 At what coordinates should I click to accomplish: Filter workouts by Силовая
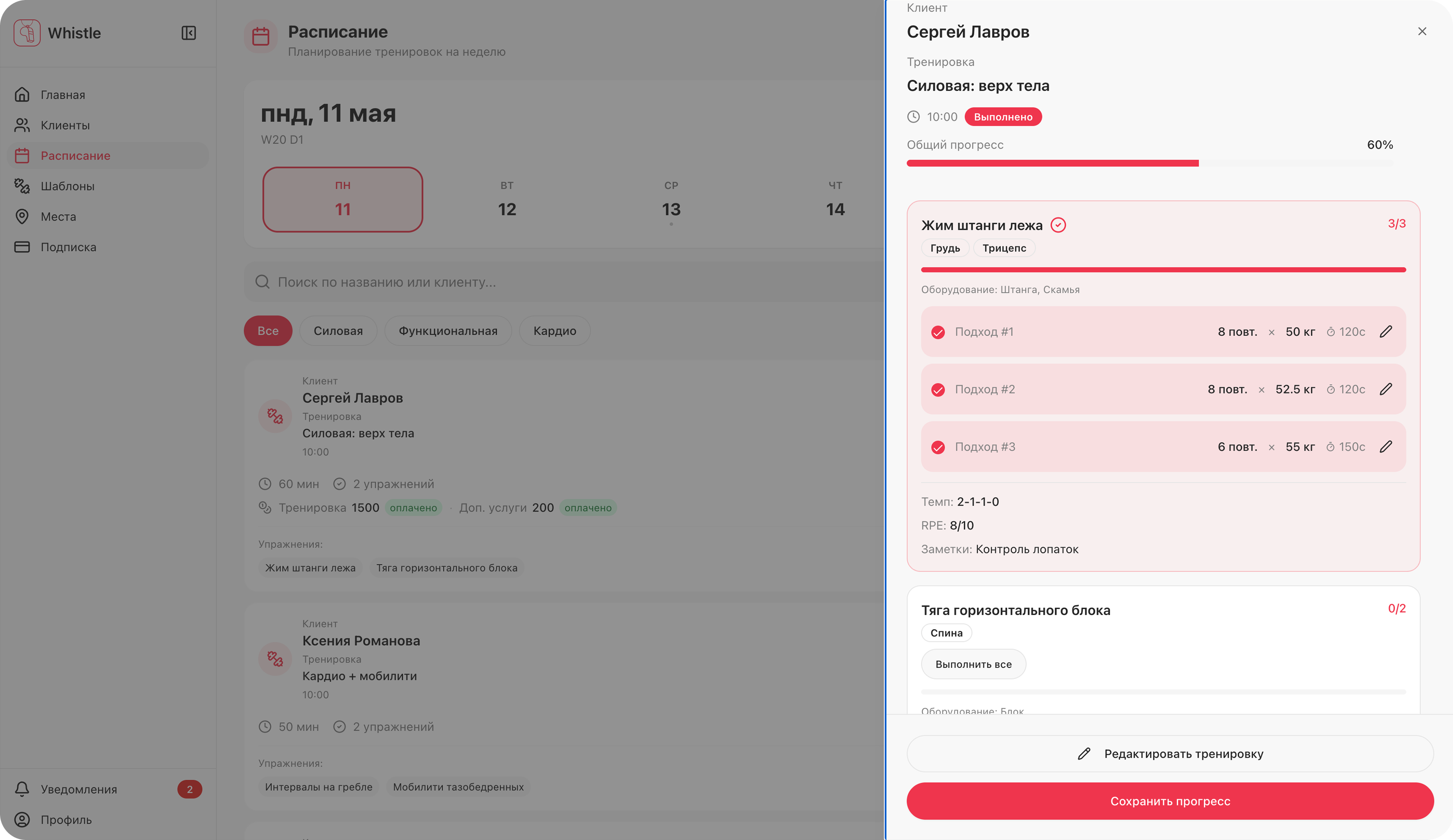338,331
